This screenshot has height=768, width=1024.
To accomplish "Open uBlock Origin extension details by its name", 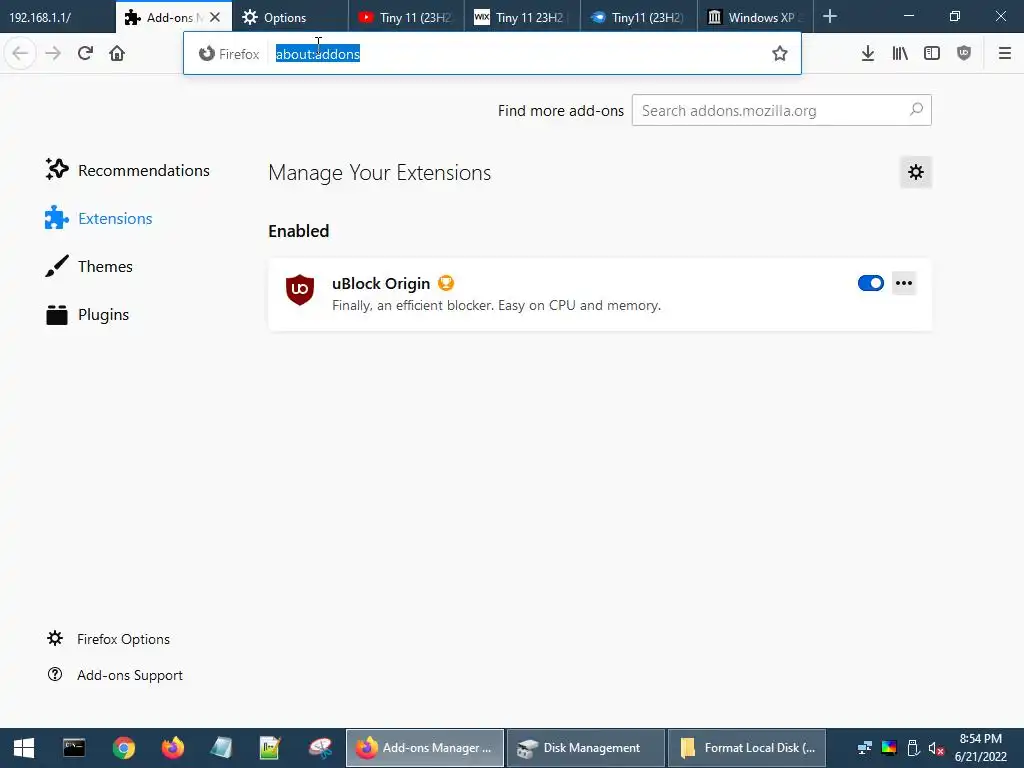I will click(381, 283).
